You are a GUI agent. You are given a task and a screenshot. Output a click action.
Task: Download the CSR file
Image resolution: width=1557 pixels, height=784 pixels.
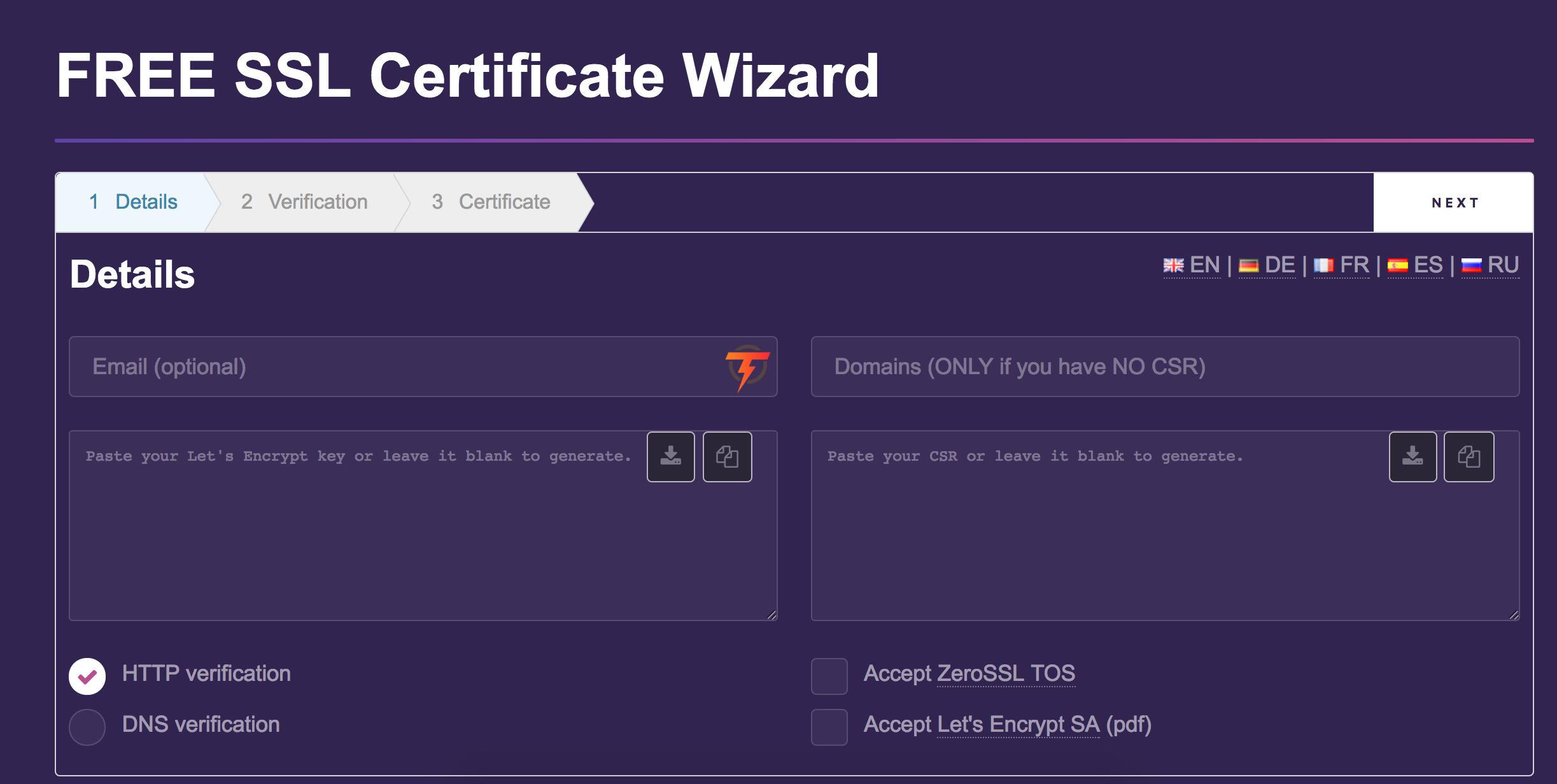(1413, 456)
